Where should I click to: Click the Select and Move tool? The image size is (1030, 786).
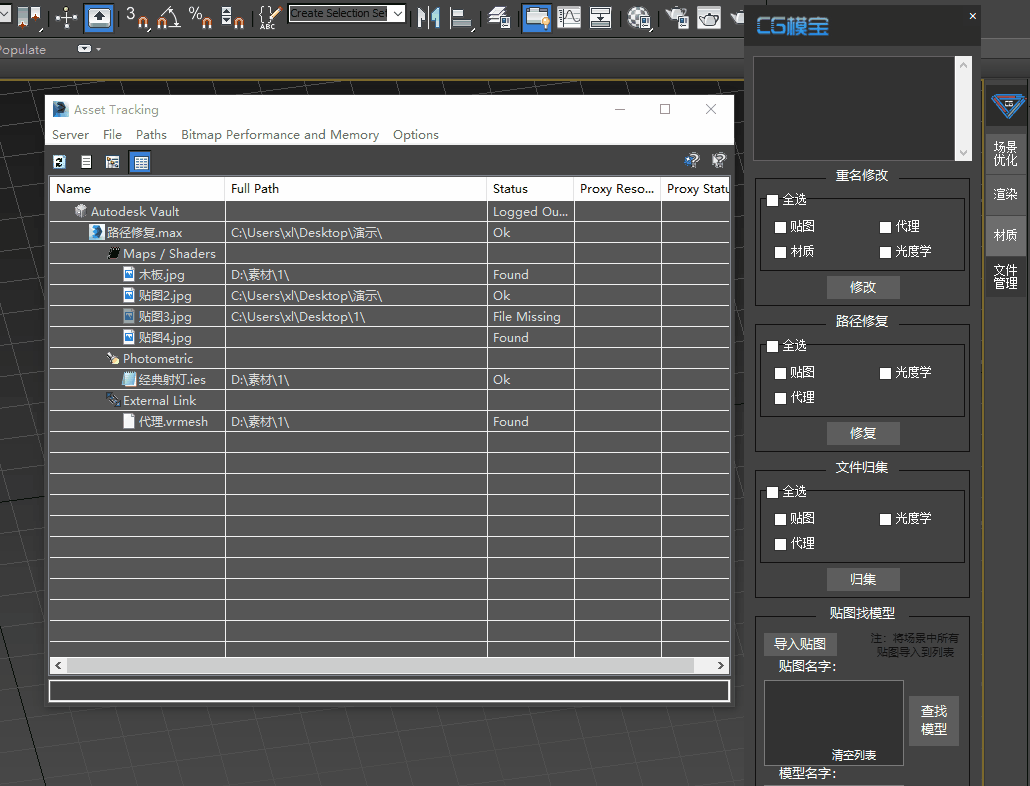66,17
